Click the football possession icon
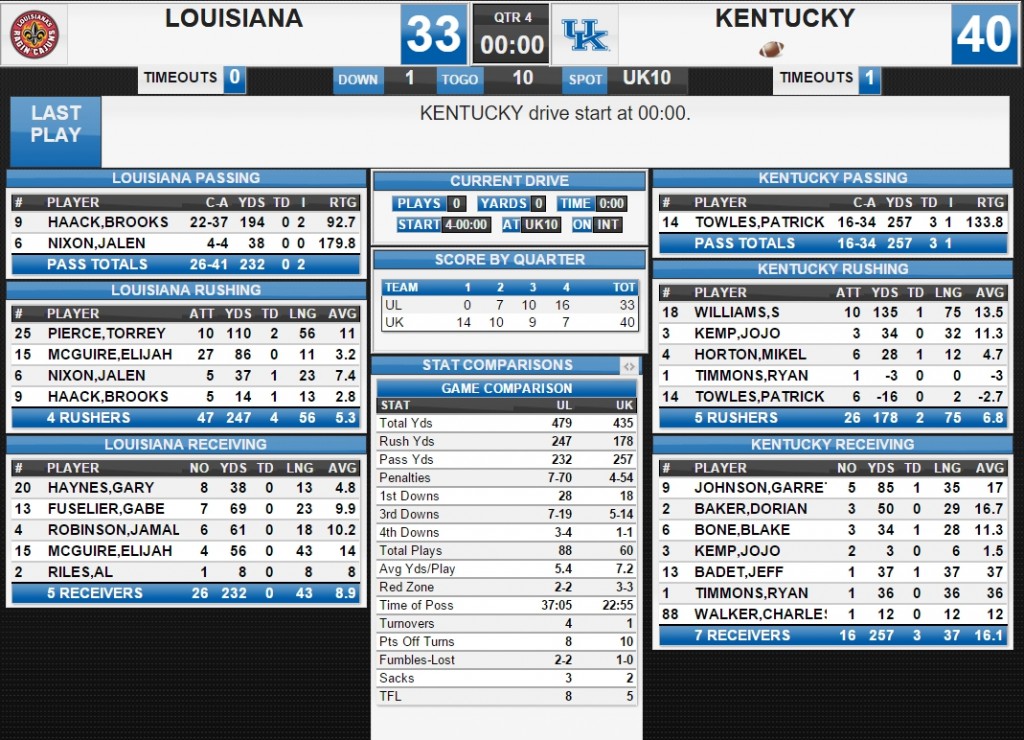The height and width of the screenshot is (740, 1024). click(x=771, y=48)
